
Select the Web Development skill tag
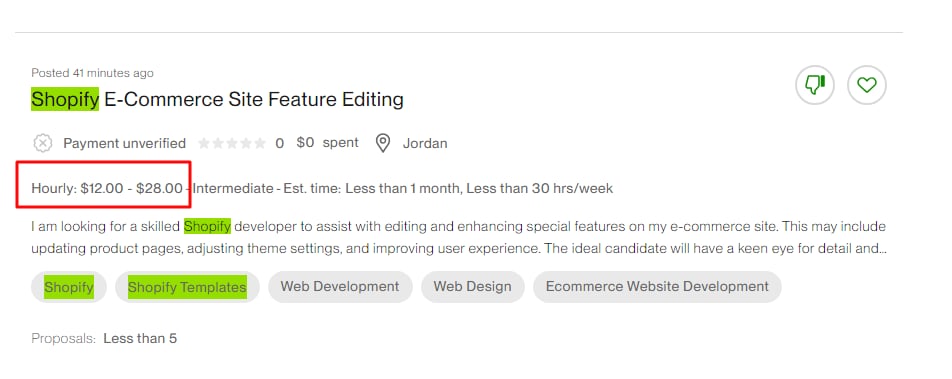click(340, 287)
